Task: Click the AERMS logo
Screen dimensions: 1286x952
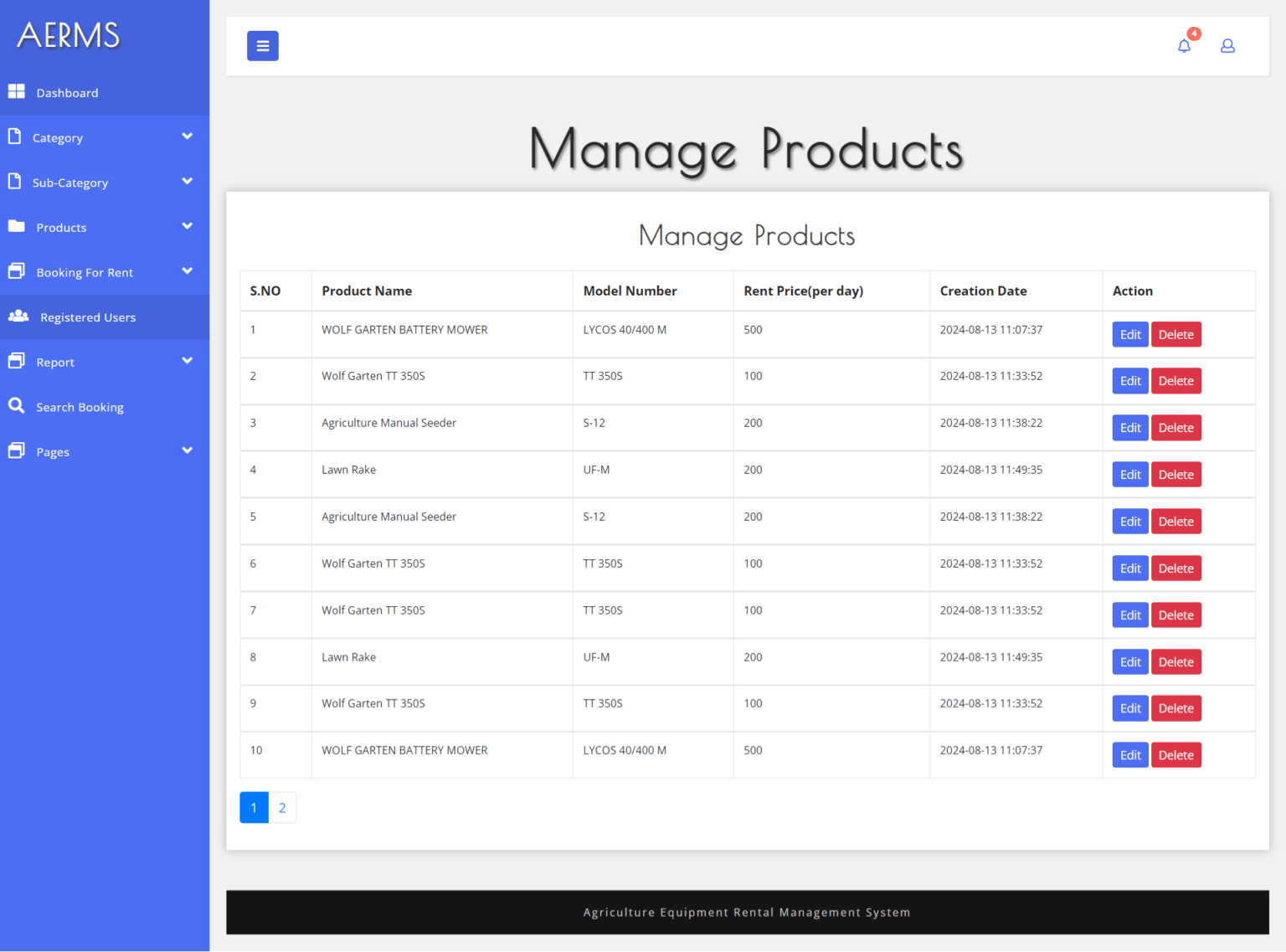Action: tap(69, 36)
